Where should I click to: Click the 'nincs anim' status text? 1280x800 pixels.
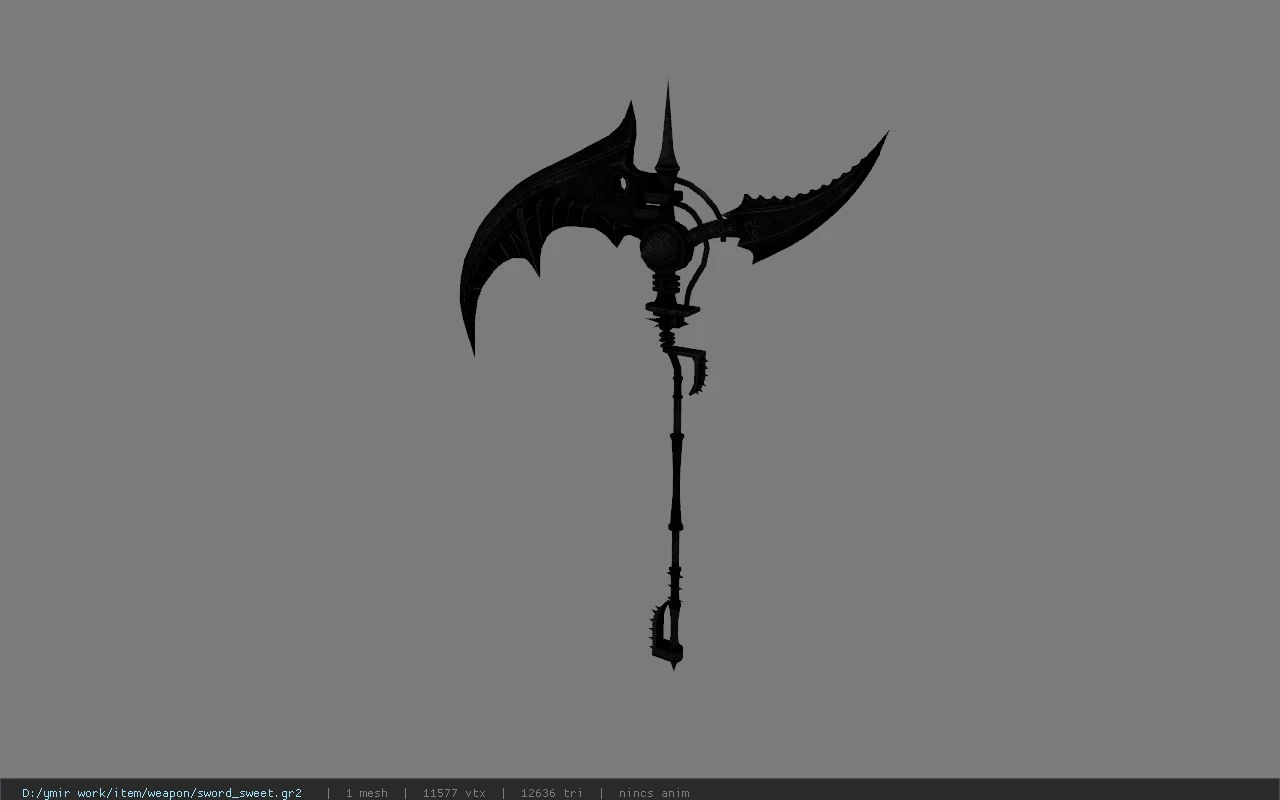(x=654, y=793)
